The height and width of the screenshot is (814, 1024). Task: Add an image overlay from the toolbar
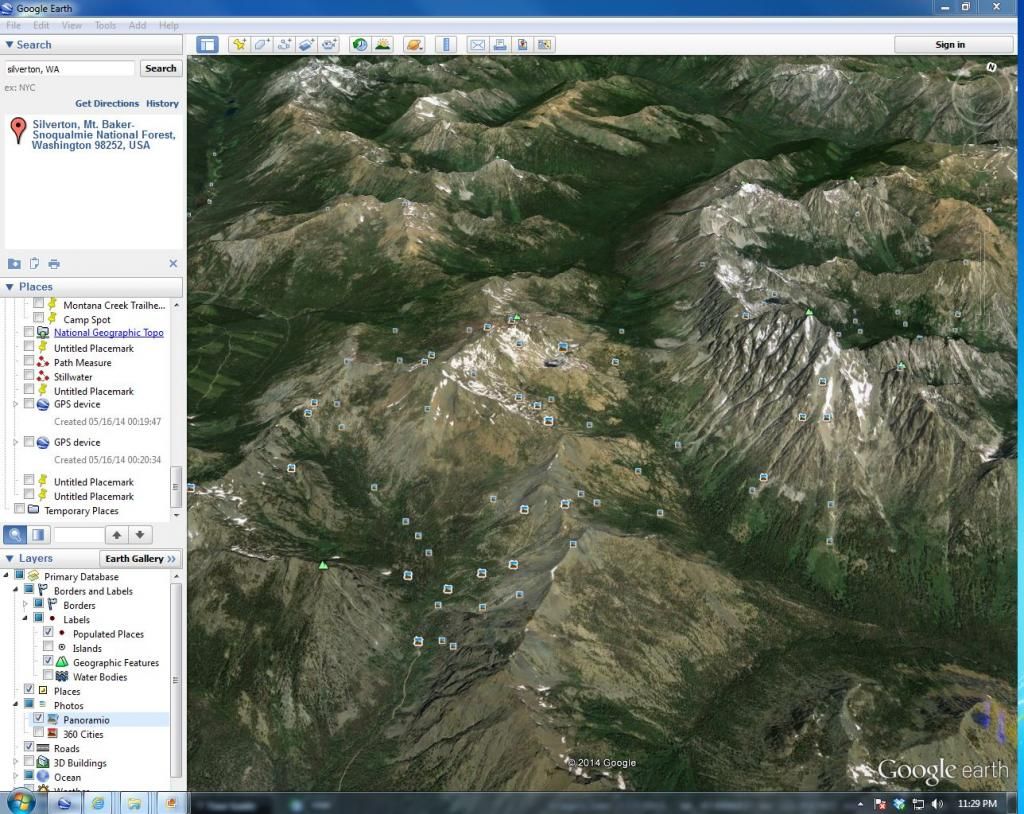306,44
